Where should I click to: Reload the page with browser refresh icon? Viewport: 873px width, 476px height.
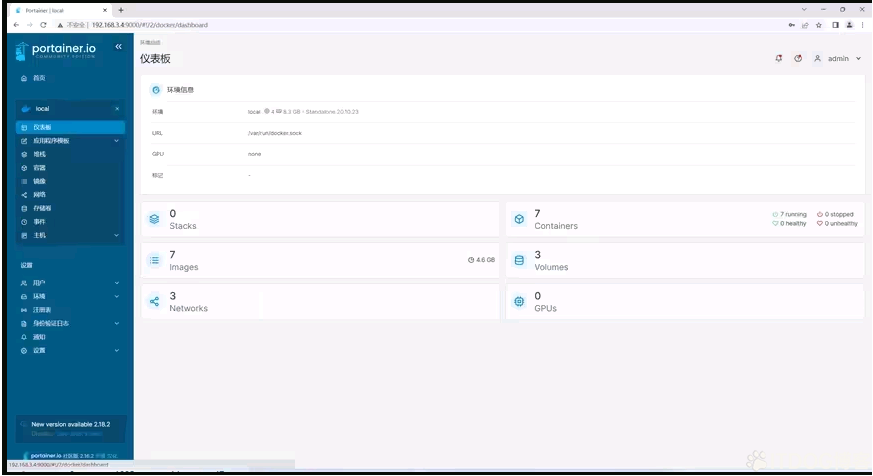pyautogui.click(x=43, y=24)
